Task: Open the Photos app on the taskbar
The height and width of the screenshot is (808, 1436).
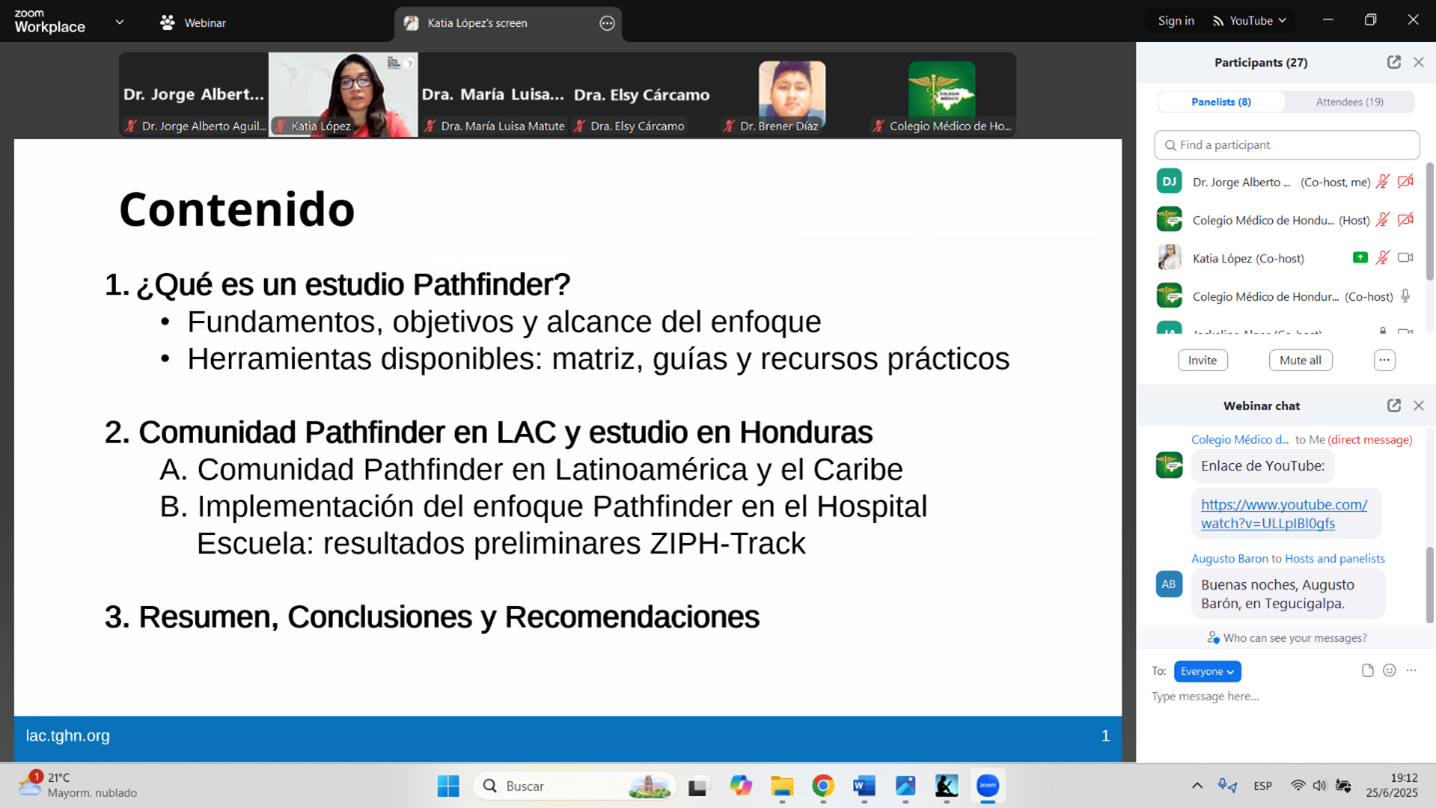Action: 905,786
